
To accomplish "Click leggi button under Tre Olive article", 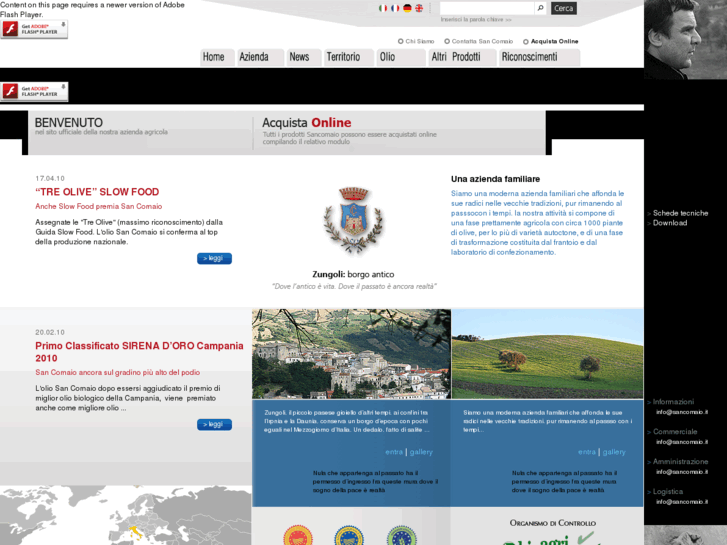I will pos(214,258).
